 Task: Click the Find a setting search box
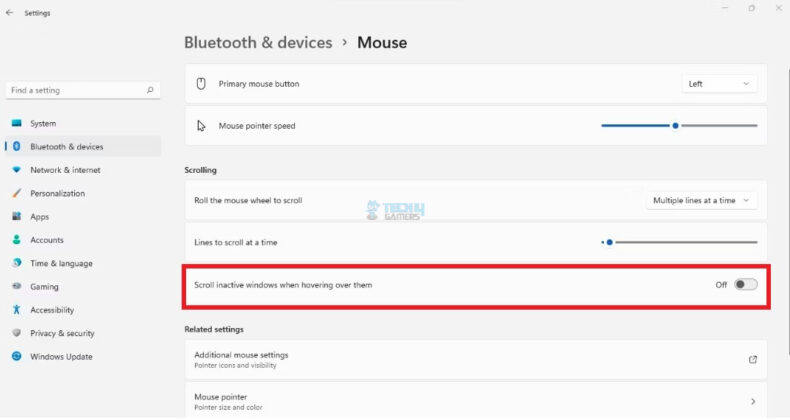point(75,90)
